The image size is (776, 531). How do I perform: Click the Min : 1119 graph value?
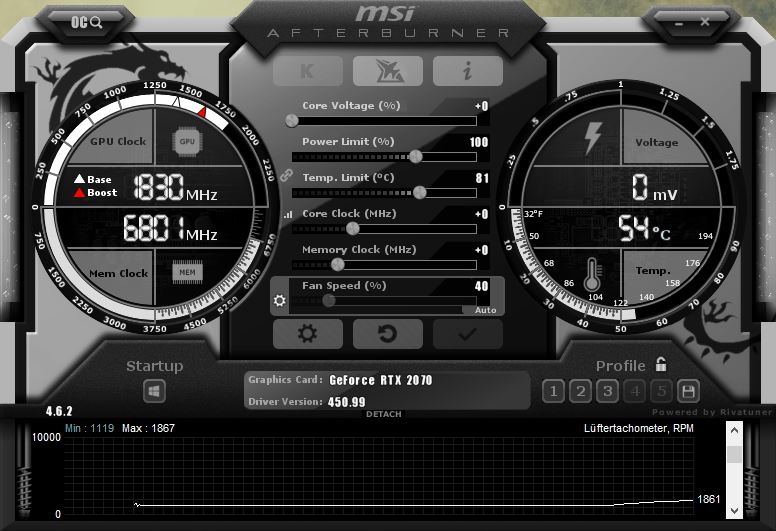point(89,428)
